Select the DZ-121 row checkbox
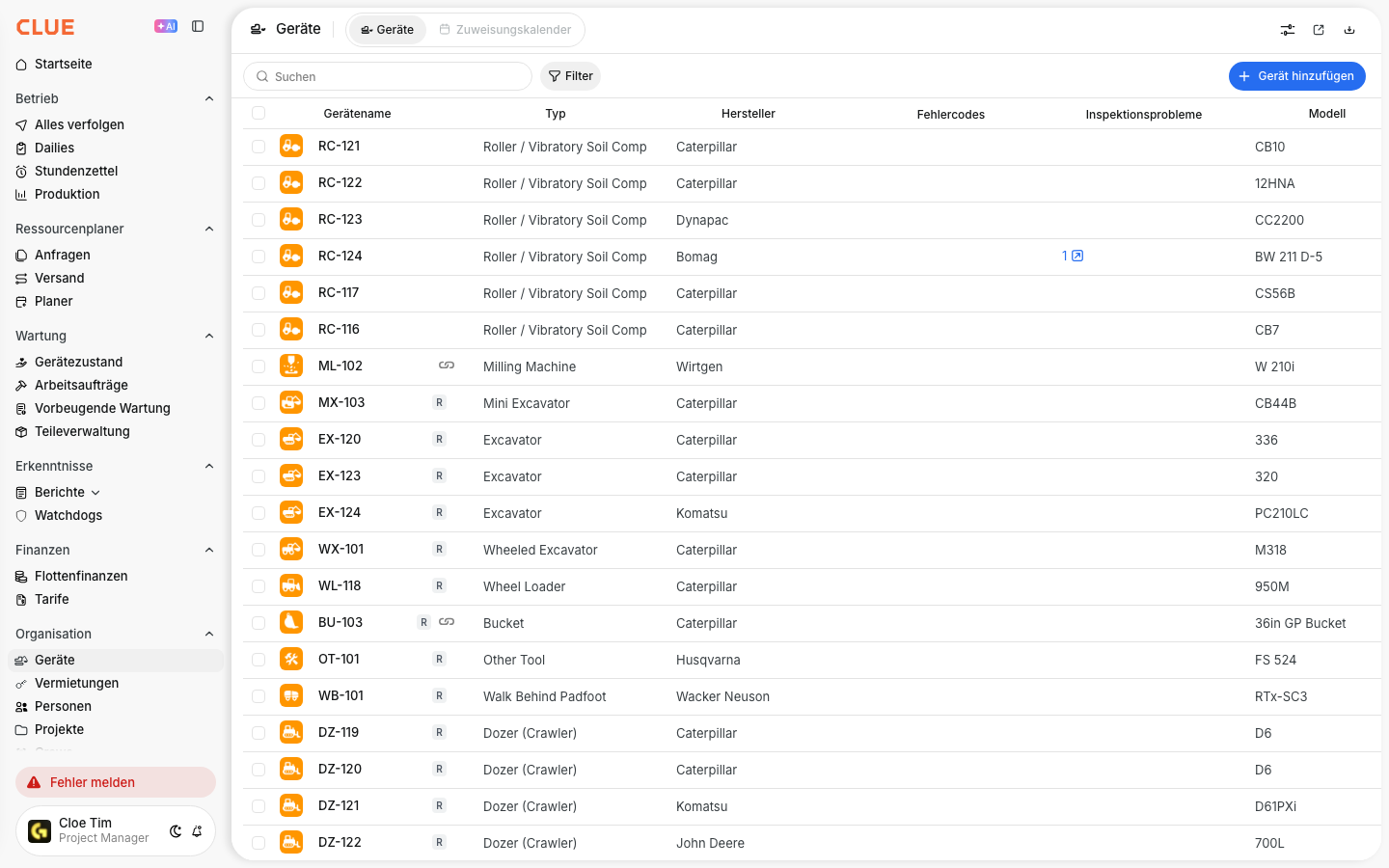Screen dimensions: 1389x868 coord(259,806)
